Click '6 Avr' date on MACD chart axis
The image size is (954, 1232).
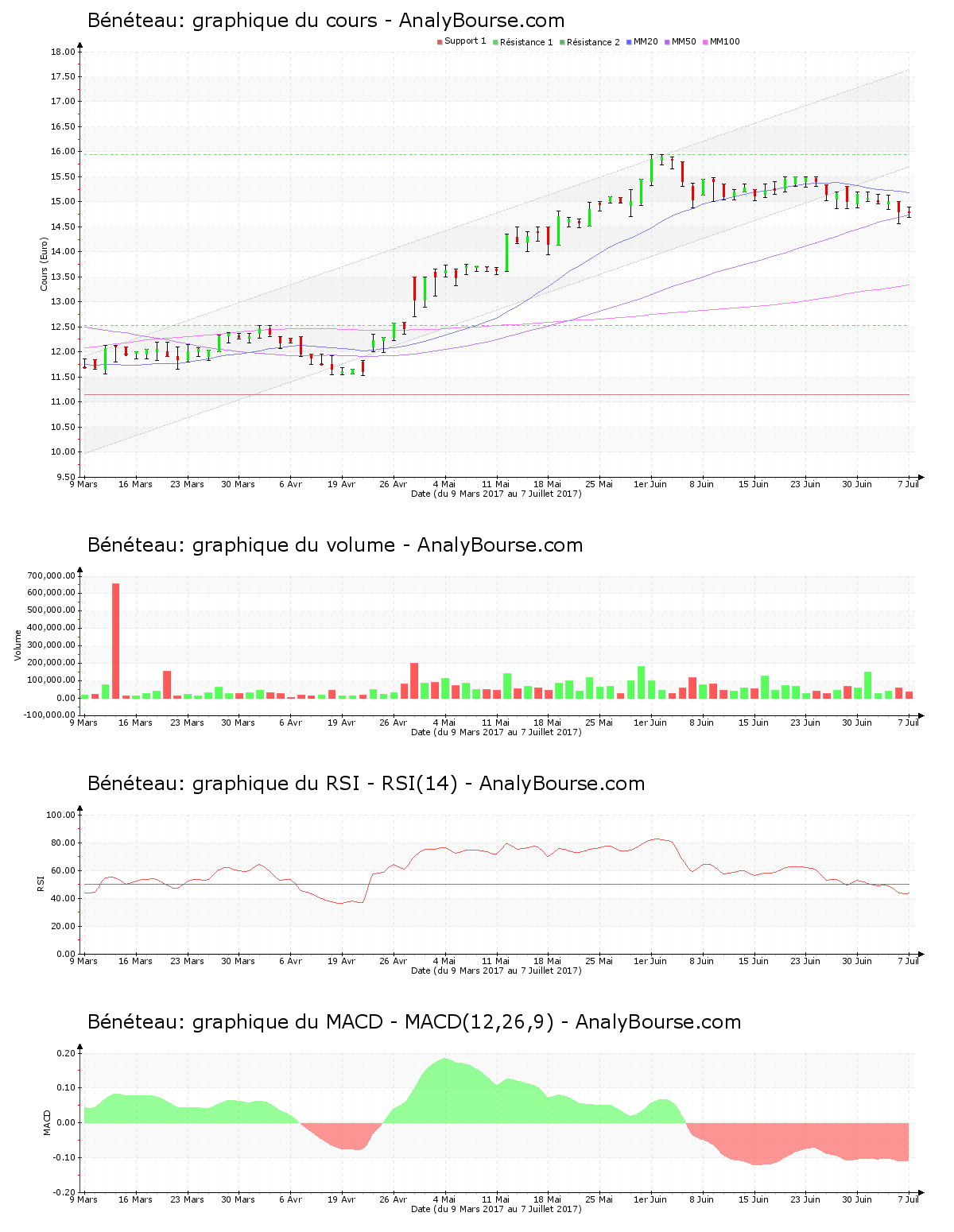pyautogui.click(x=290, y=1199)
